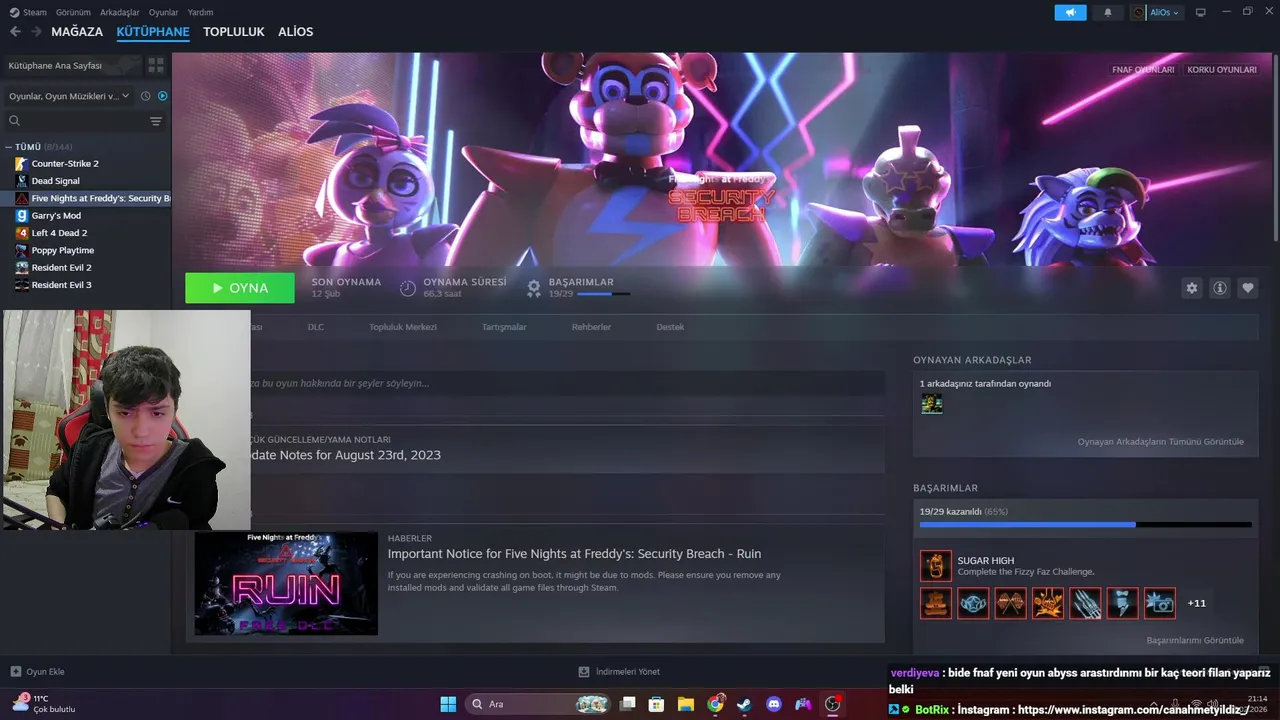Switch library to grid collections view

[156, 65]
